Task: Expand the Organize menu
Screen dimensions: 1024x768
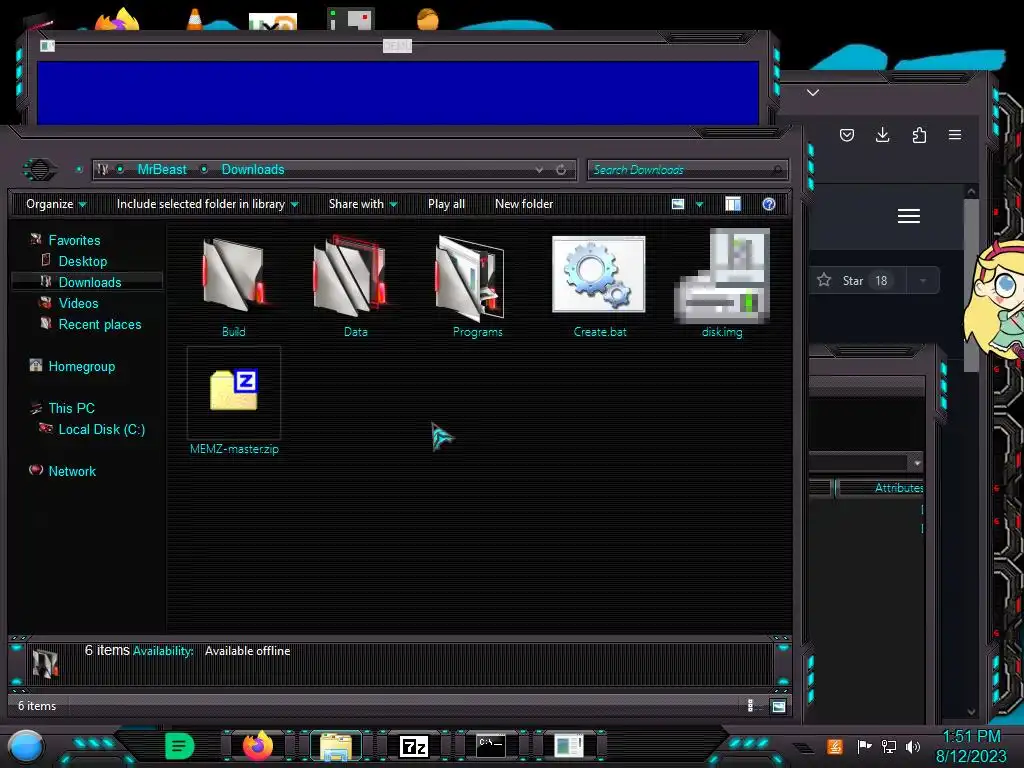Action: [x=56, y=204]
